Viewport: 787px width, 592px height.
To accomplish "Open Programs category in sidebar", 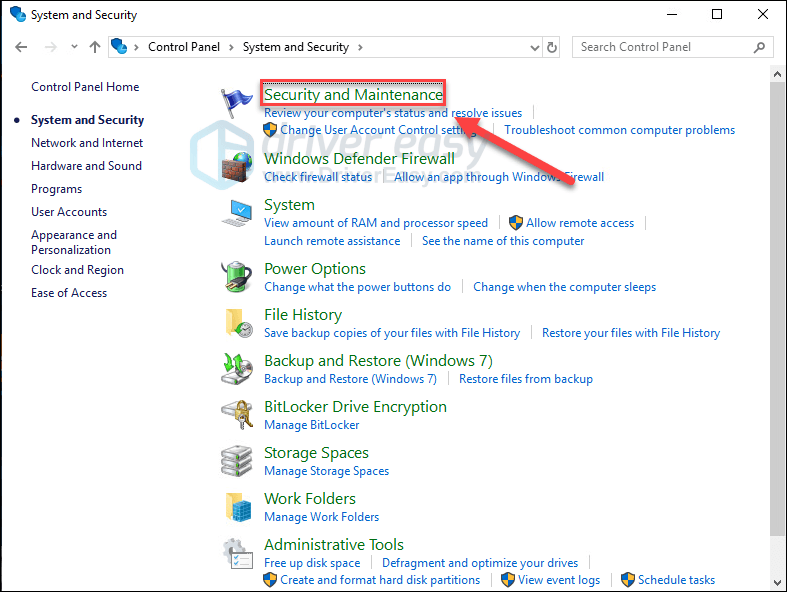I will (57, 189).
